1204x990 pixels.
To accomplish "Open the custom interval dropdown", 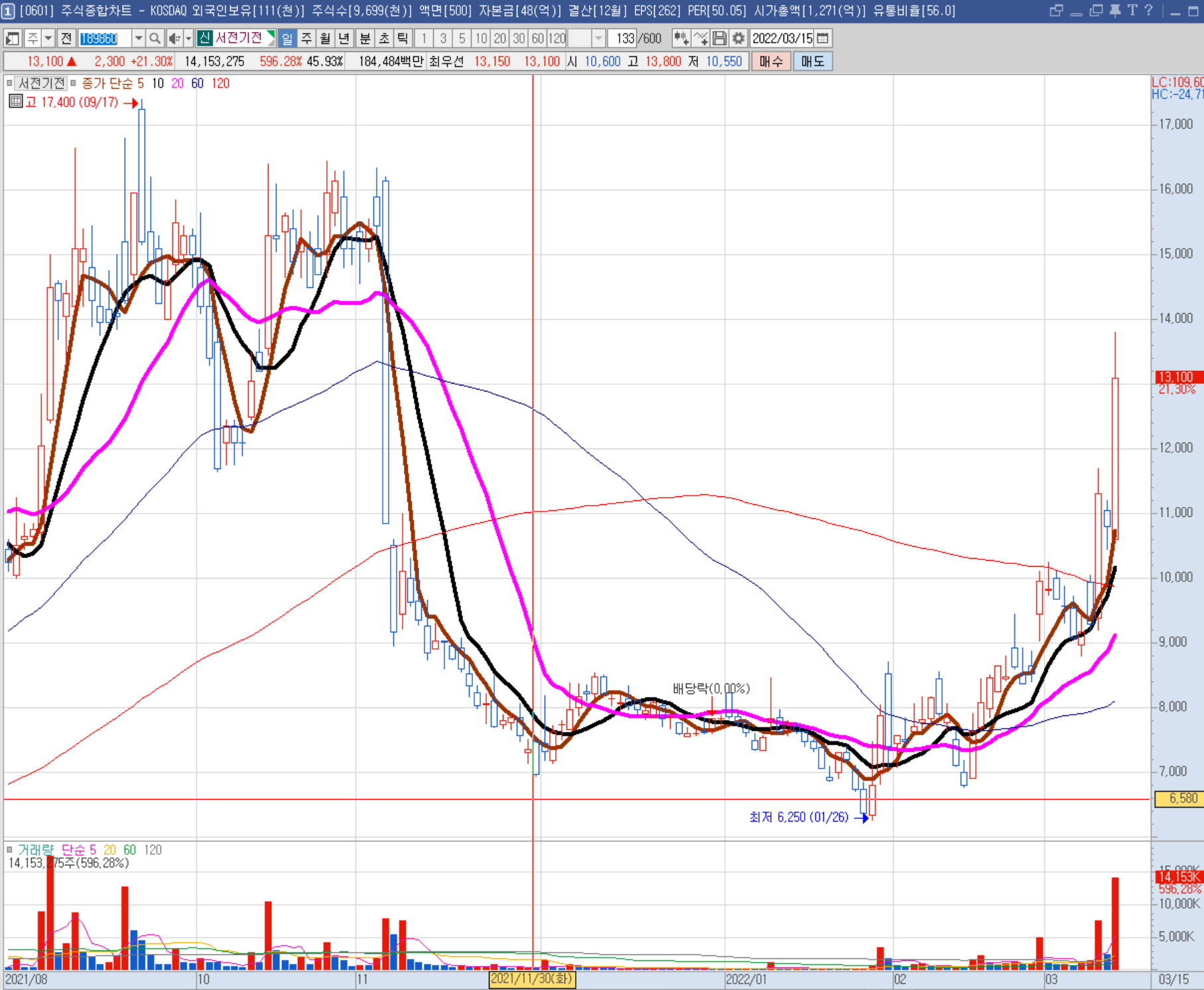I will pos(598,38).
